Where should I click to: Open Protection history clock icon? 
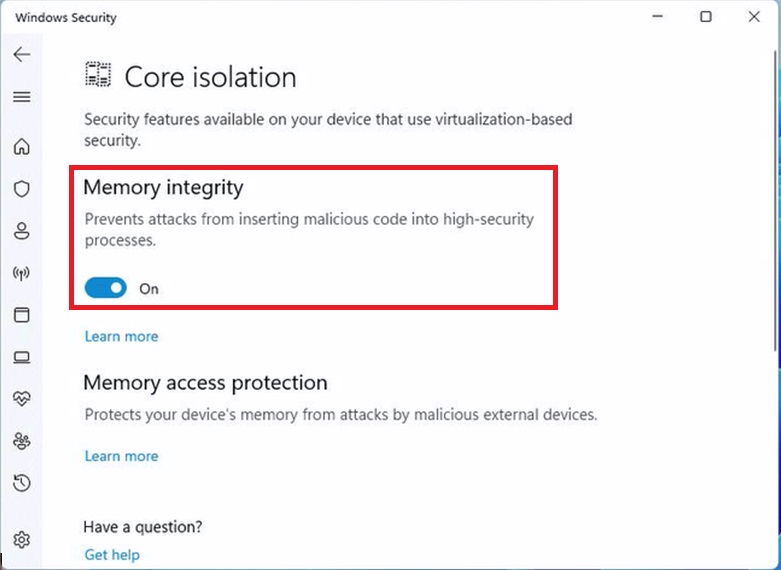[21, 483]
